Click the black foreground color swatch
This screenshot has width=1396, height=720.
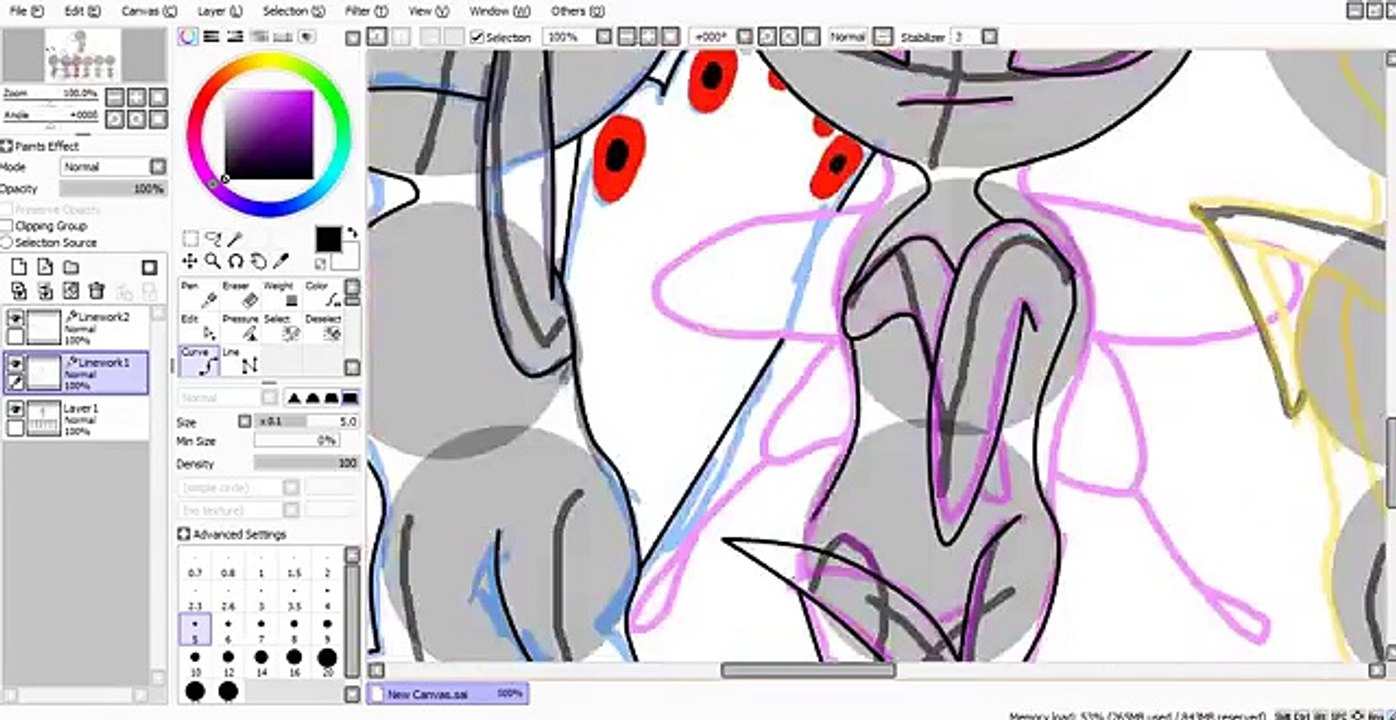(328, 240)
